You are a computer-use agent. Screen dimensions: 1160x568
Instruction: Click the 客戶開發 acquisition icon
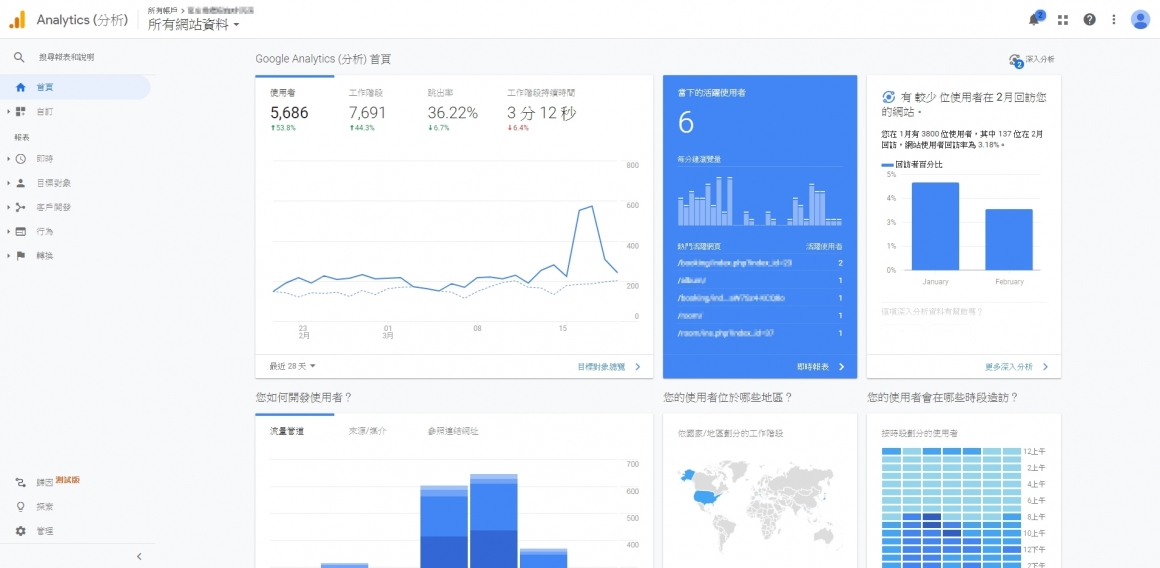click(x=21, y=207)
